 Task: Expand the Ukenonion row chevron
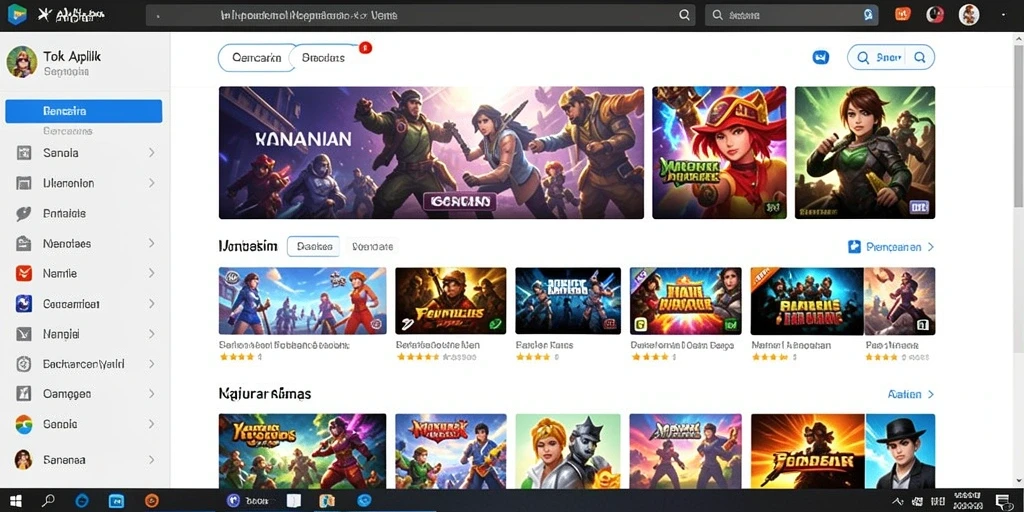152,184
